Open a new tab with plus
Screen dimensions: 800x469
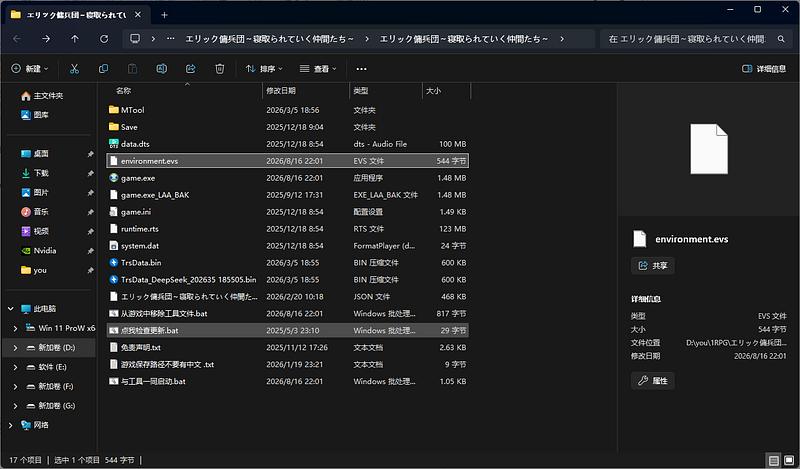point(164,15)
